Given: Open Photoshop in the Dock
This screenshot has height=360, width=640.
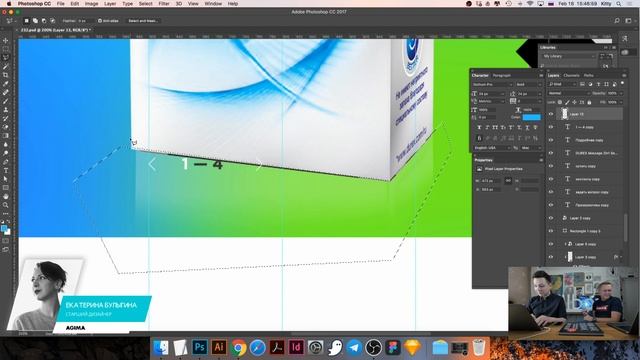Looking at the screenshot, I should [x=200, y=347].
